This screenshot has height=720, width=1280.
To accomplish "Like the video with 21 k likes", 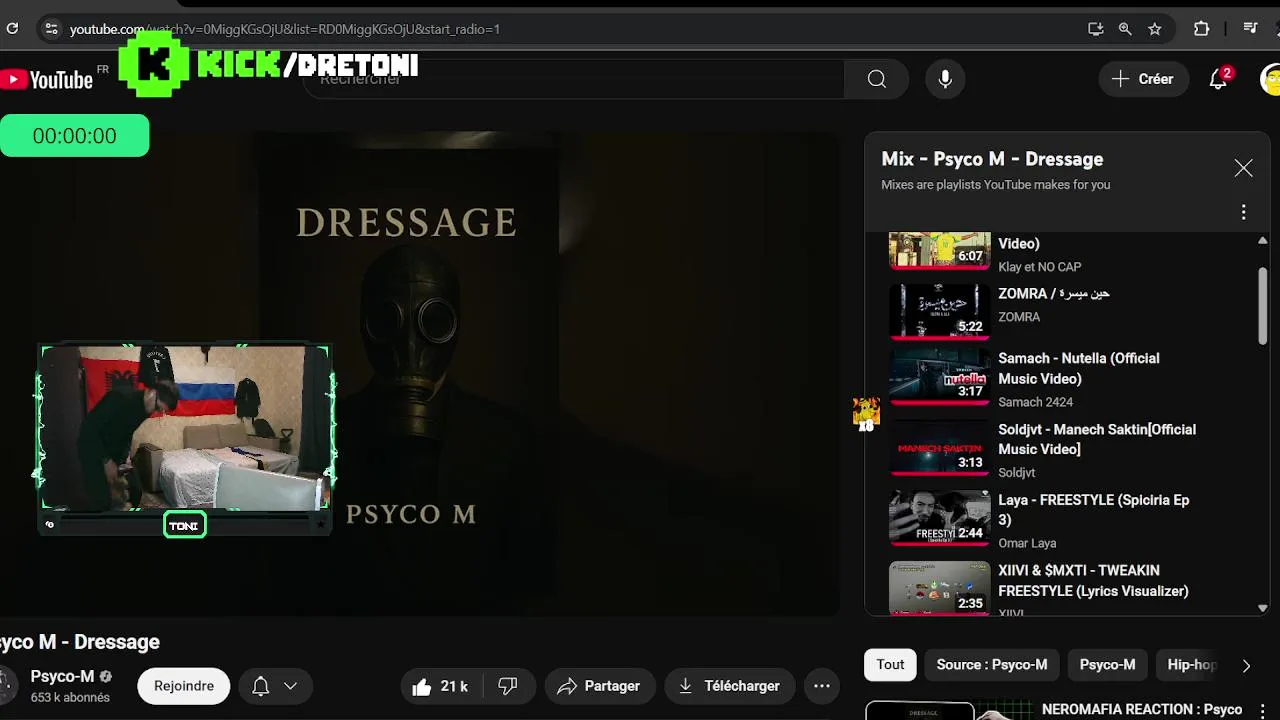I will pos(441,686).
